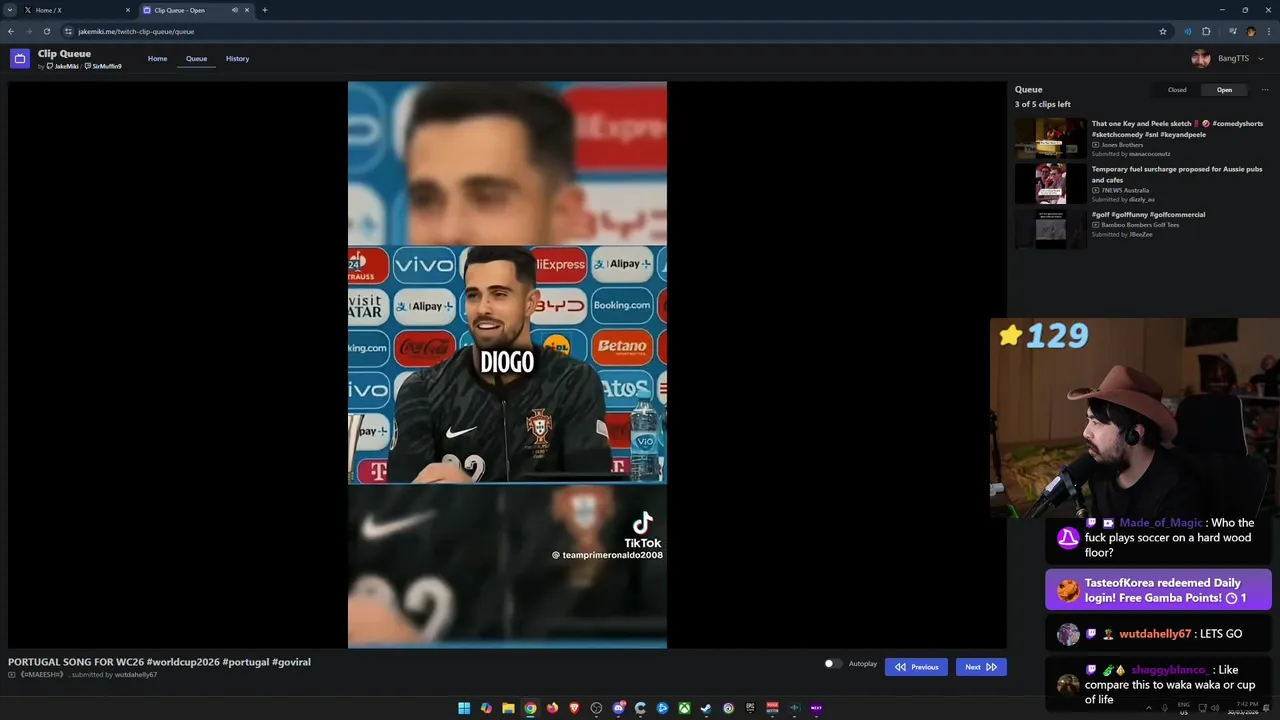Set queue state to Closed

[x=1177, y=90]
